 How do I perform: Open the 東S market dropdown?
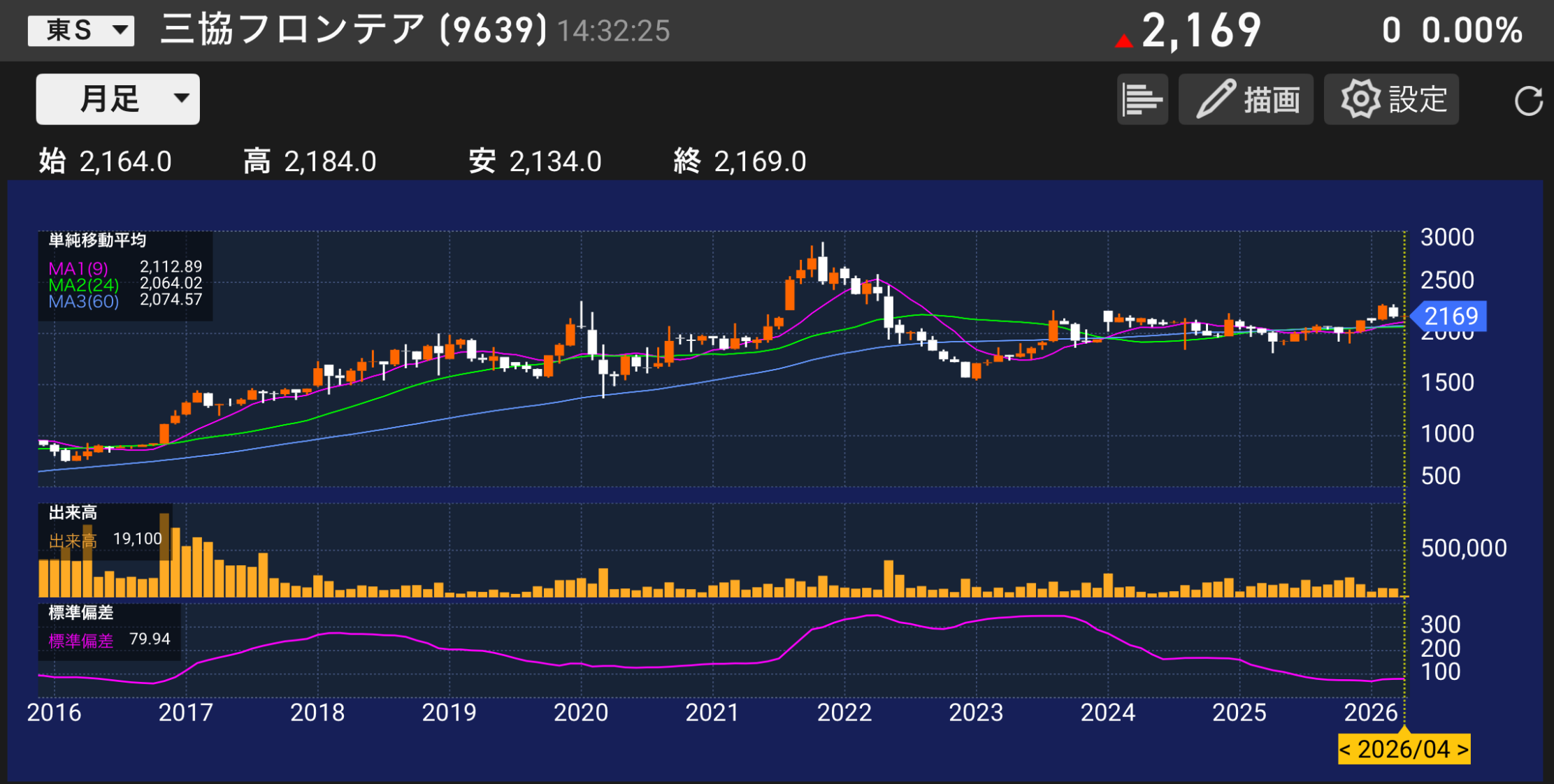[81, 31]
